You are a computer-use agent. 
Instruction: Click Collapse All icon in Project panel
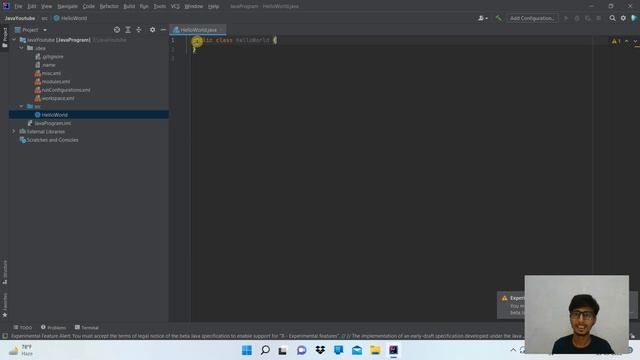click(x=139, y=30)
